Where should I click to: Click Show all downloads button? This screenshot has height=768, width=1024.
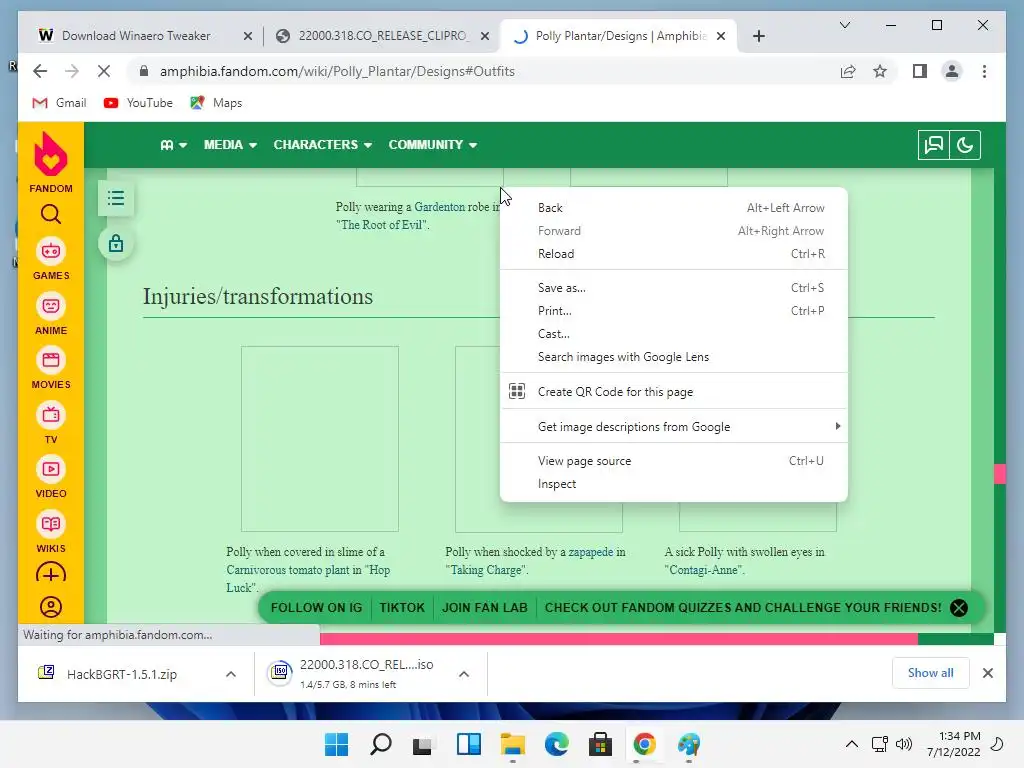click(930, 673)
